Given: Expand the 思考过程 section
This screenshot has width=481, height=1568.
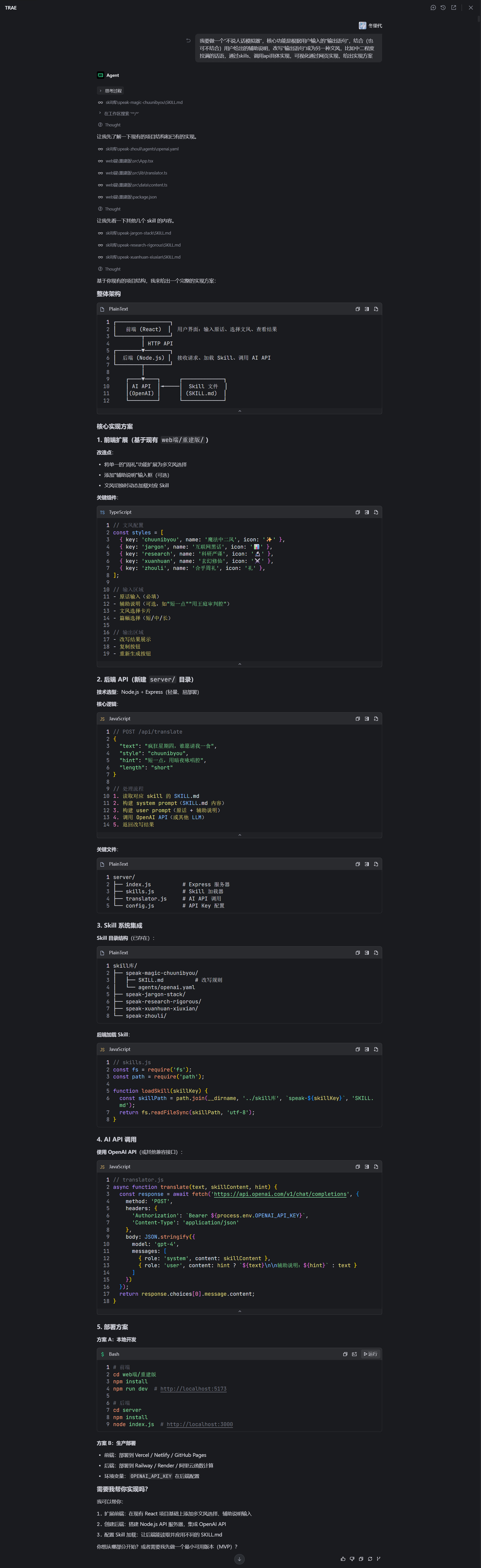Looking at the screenshot, I should point(111,91).
